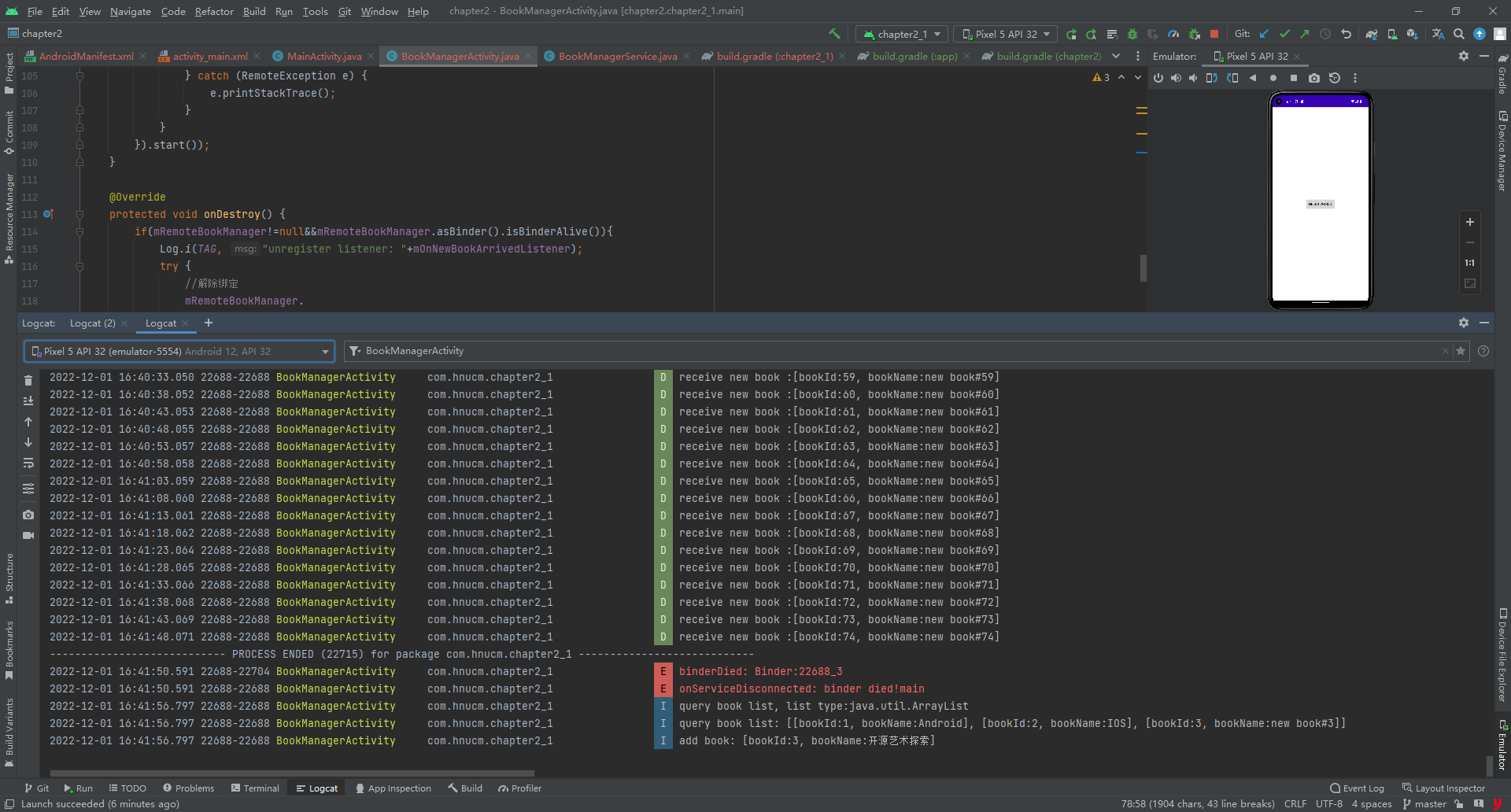Open Event Log in status bar
Screen dimensions: 1511x812
click(1358, 788)
